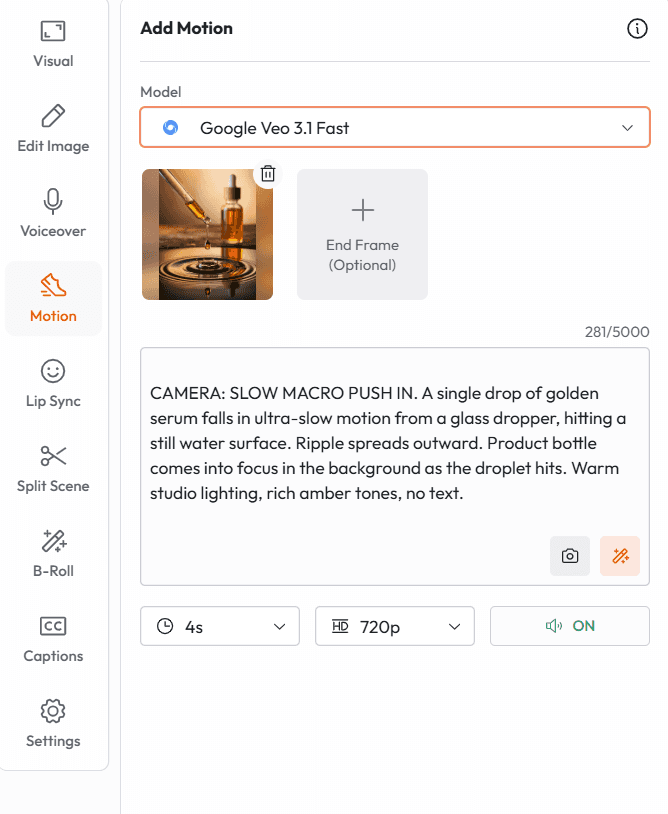Click the info icon beside Add Motion

tap(637, 29)
